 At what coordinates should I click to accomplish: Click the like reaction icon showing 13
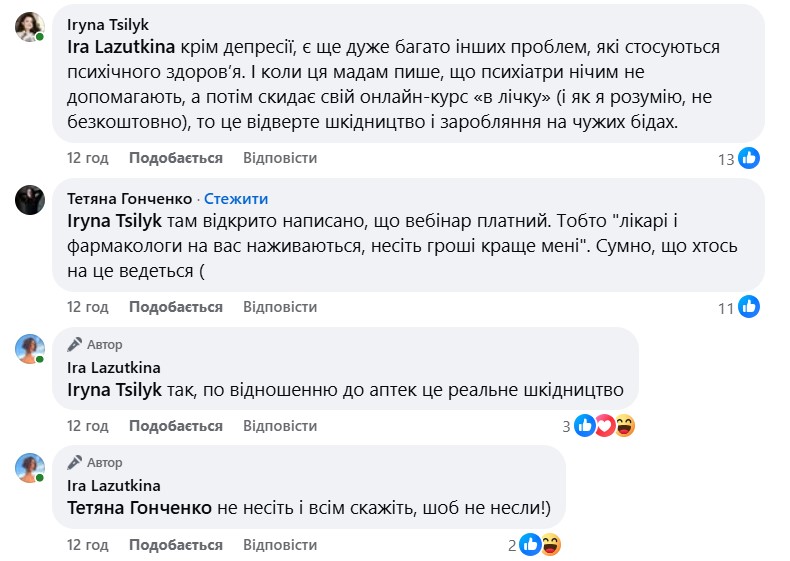(x=749, y=157)
